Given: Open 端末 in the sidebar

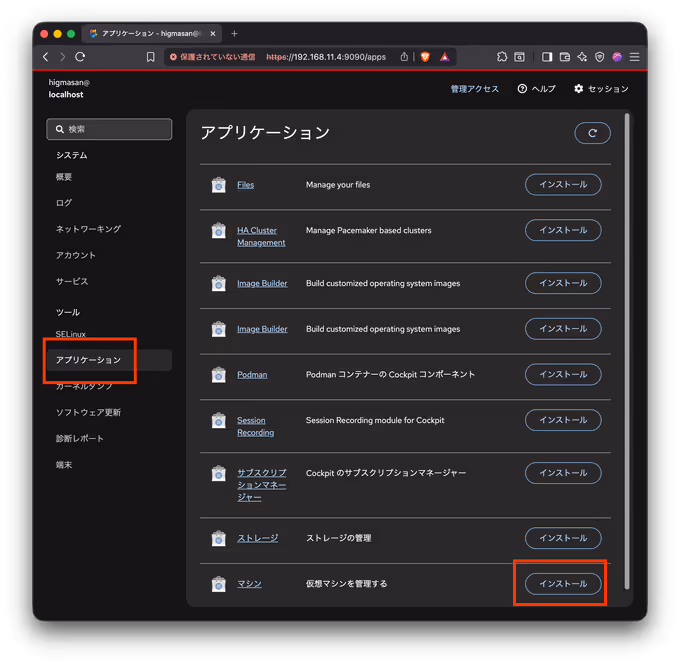Looking at the screenshot, I should 64,465.
